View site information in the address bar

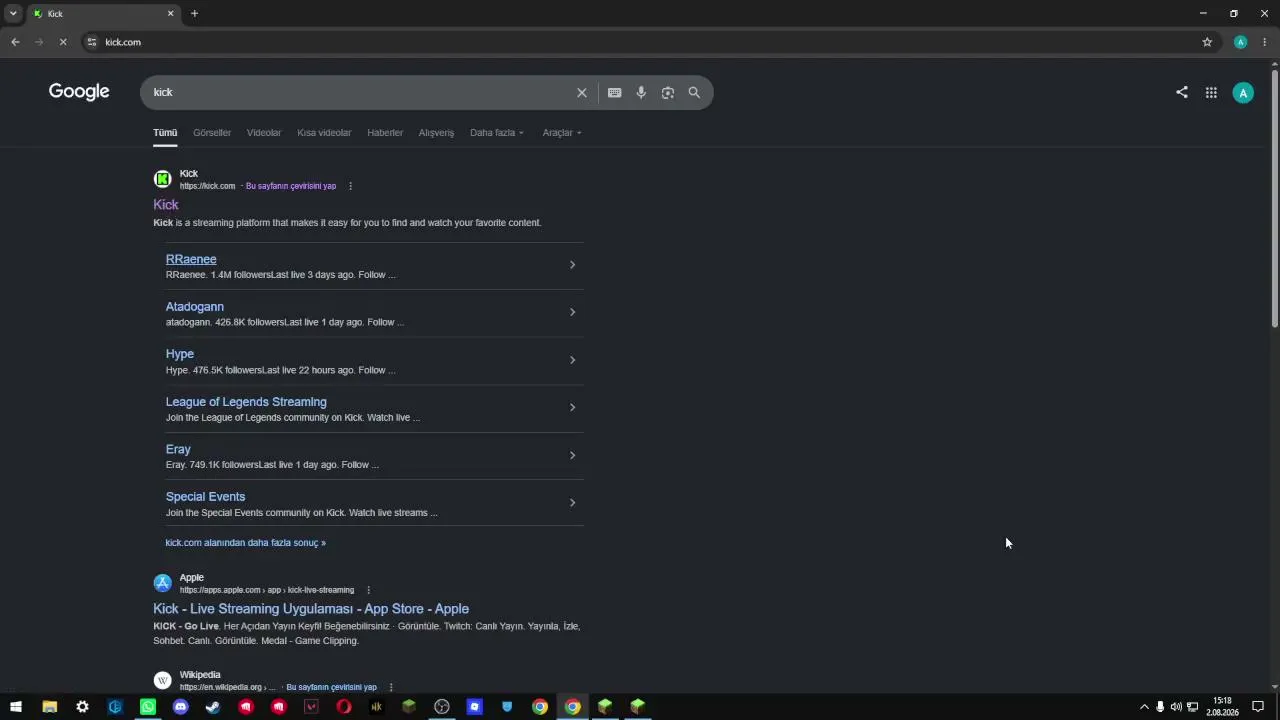92,42
